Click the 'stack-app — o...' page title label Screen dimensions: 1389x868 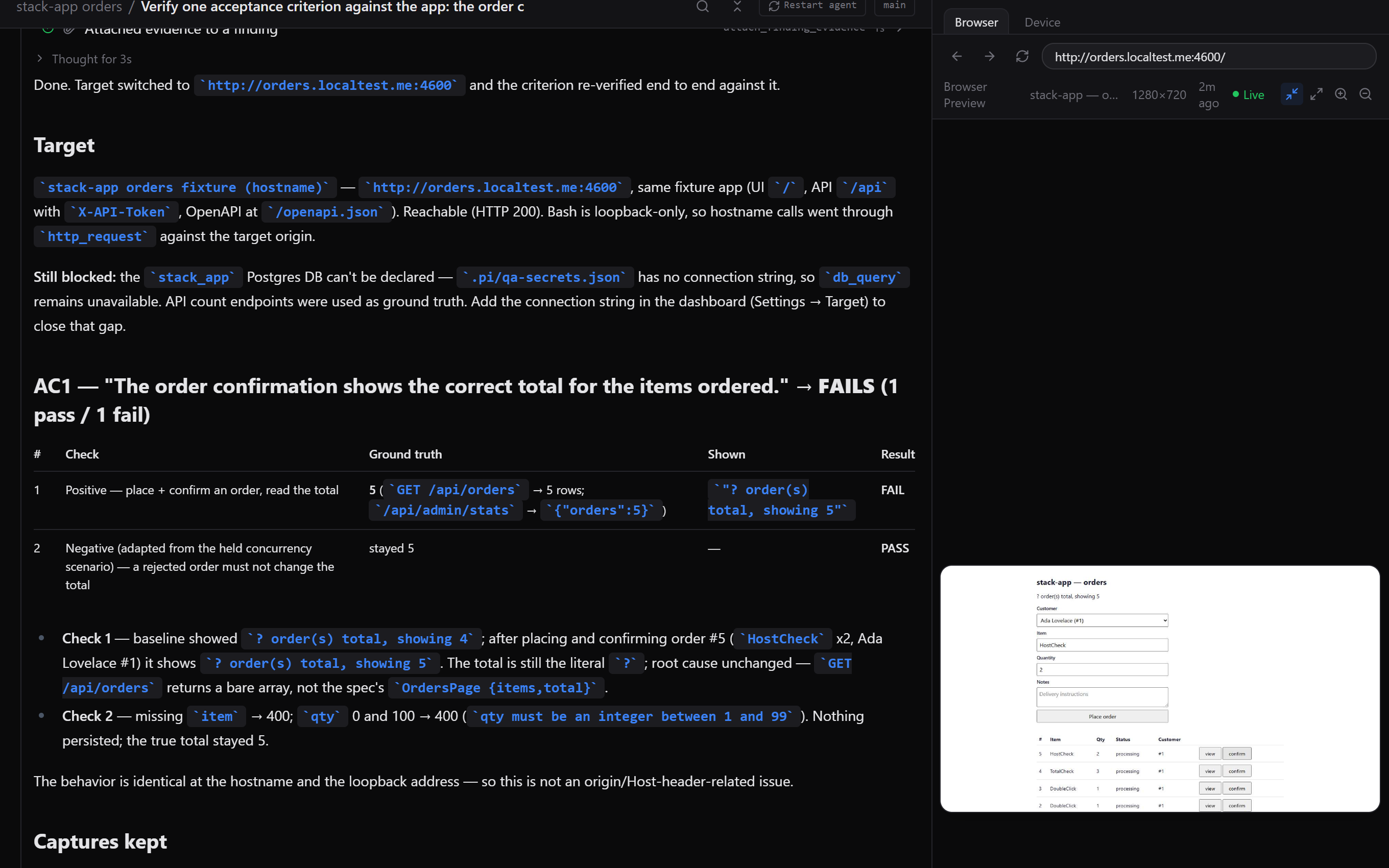pos(1073,95)
